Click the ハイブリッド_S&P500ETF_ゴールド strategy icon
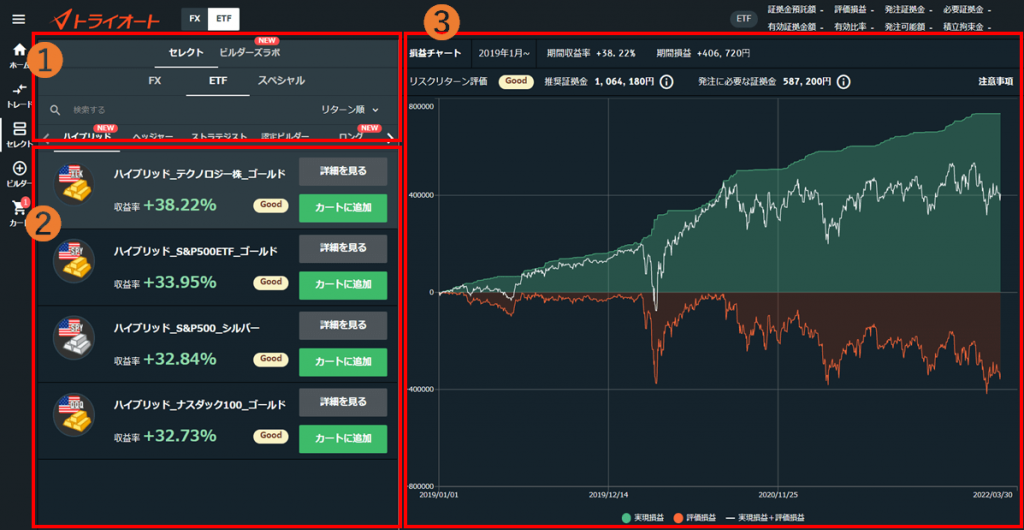 click(x=74, y=261)
